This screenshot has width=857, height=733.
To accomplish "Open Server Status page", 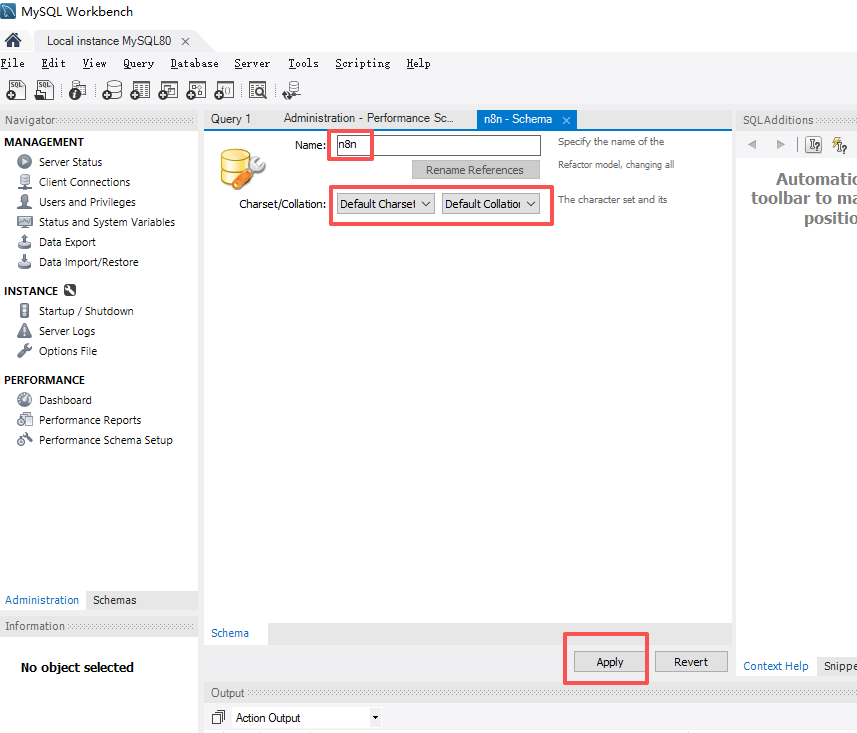I will click(x=71, y=162).
